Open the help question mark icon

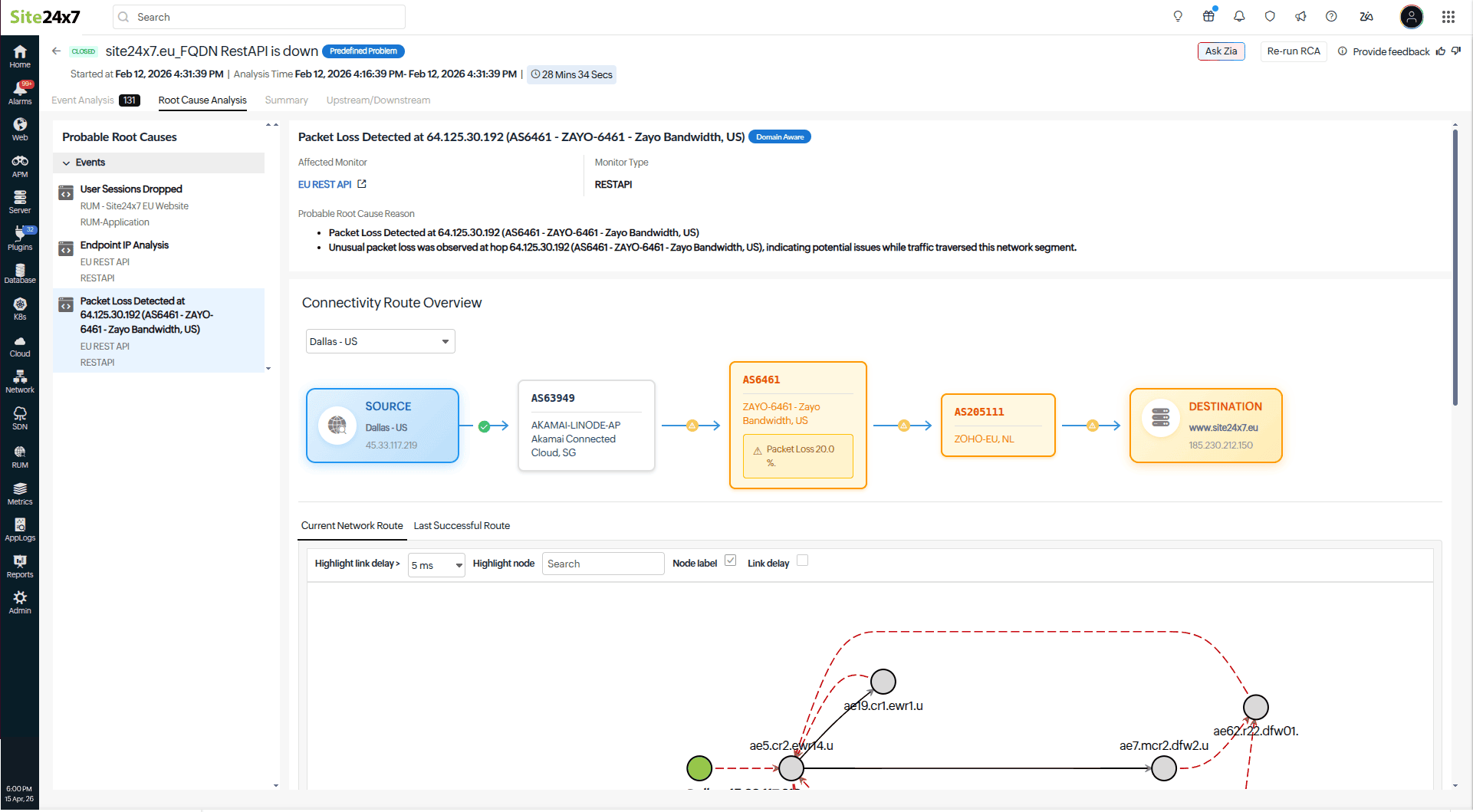(1331, 16)
